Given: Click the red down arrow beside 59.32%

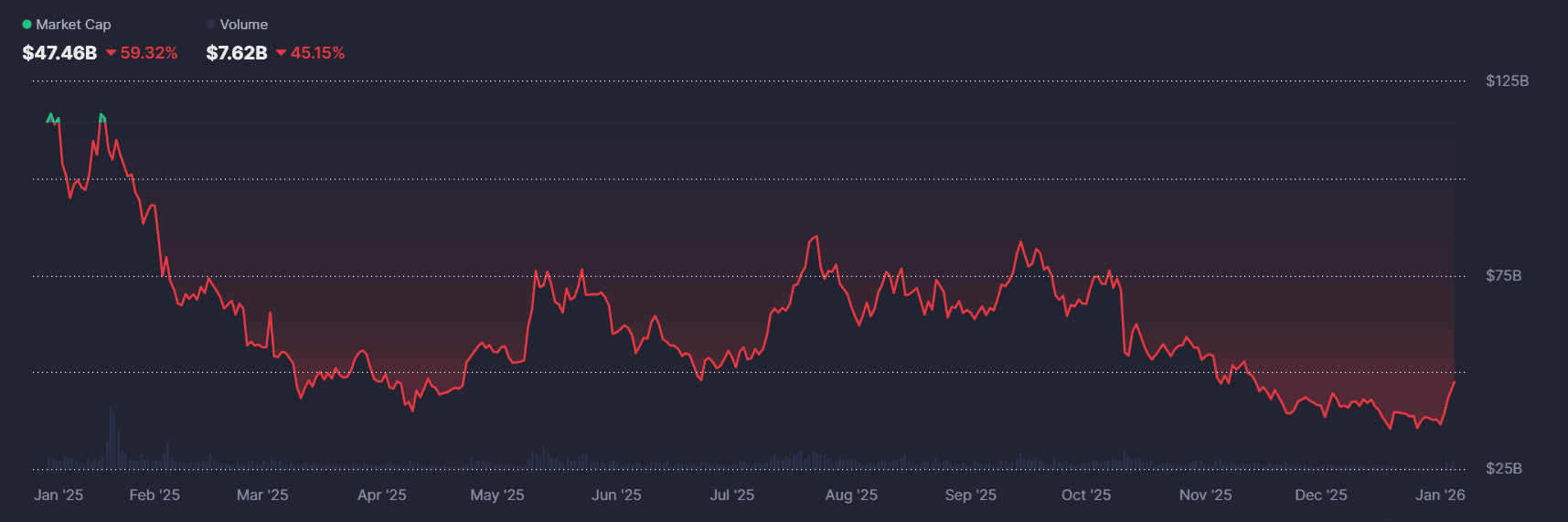Looking at the screenshot, I should [x=112, y=53].
